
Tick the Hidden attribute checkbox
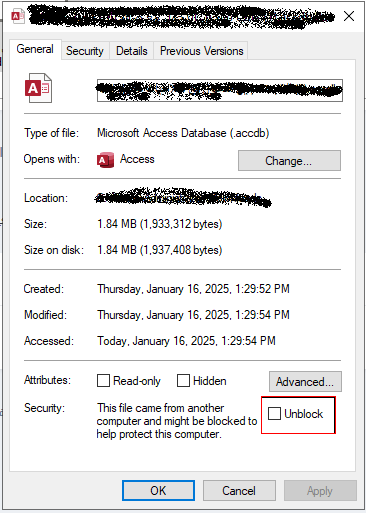(183, 380)
